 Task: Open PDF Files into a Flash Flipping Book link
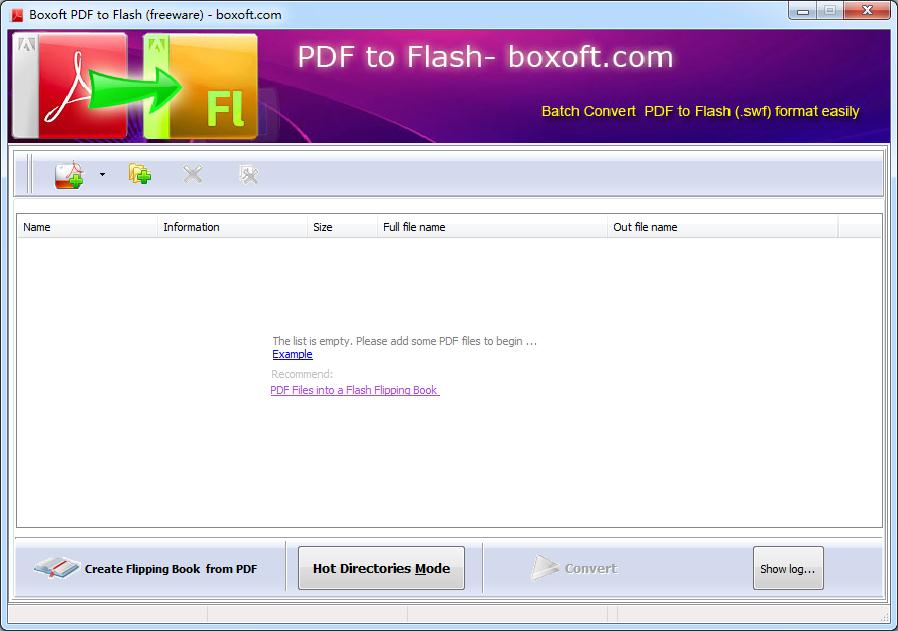[x=355, y=390]
